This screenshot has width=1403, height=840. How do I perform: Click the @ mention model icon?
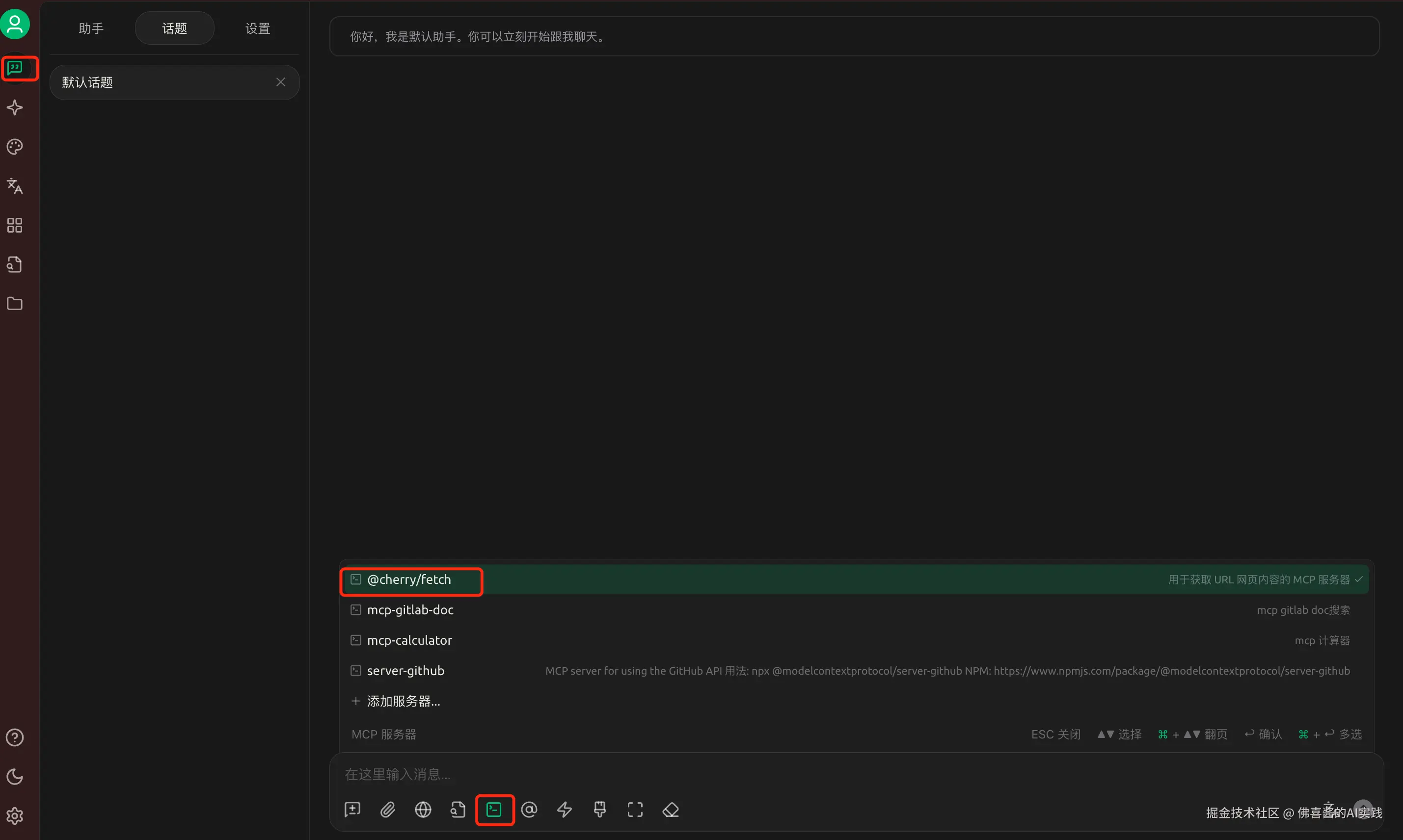(529, 810)
